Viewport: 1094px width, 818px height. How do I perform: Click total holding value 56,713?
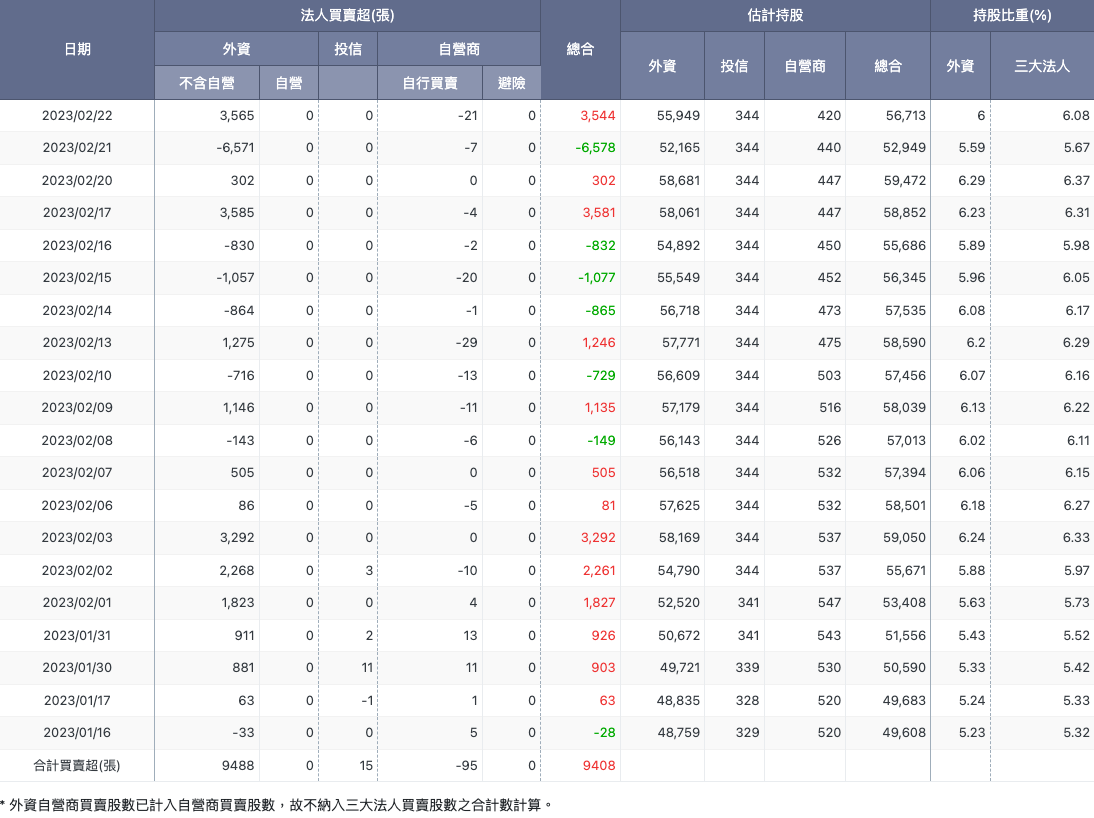(x=906, y=116)
